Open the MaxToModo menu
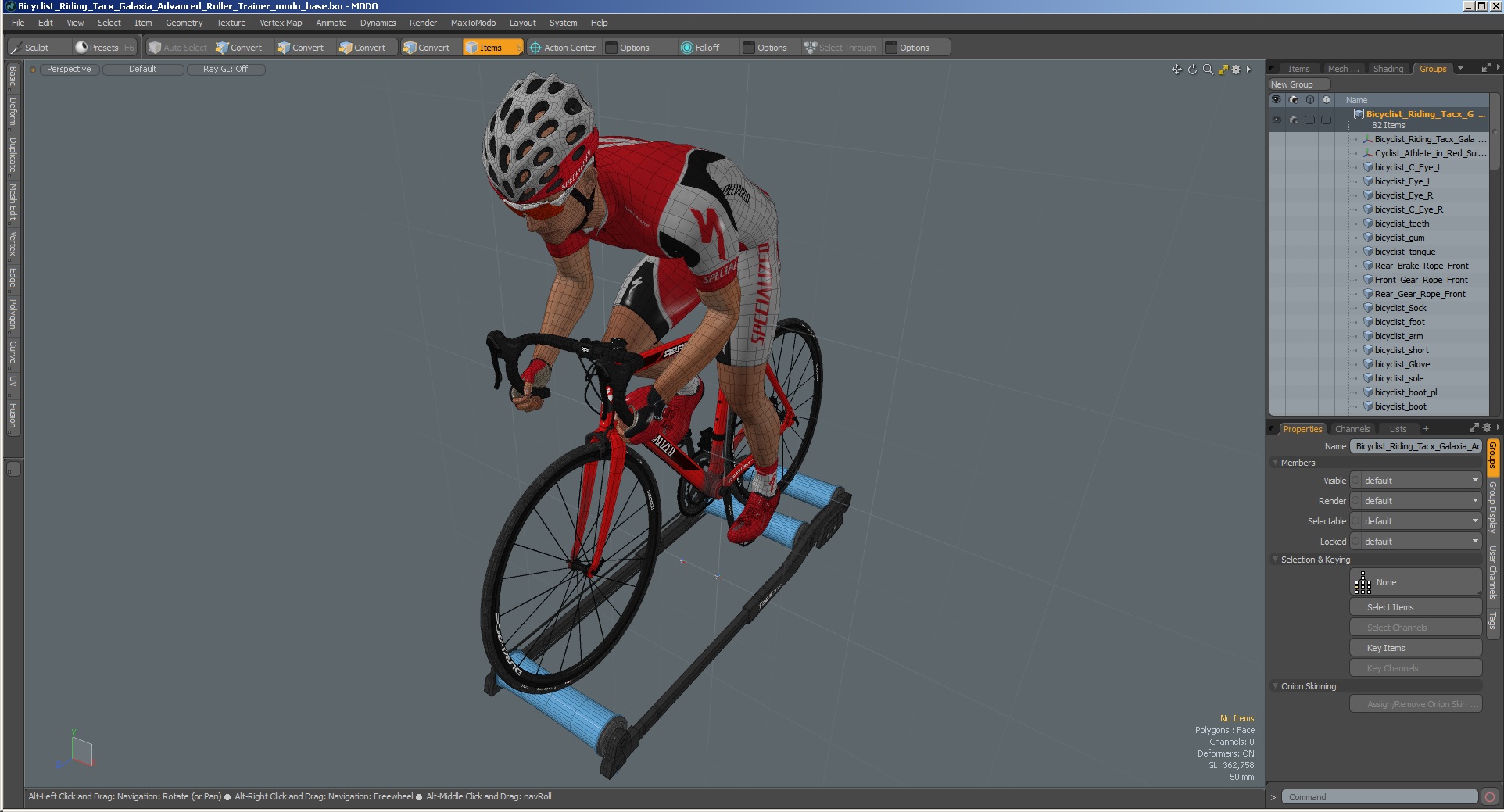Screen dimensions: 1504x812 pos(473,23)
